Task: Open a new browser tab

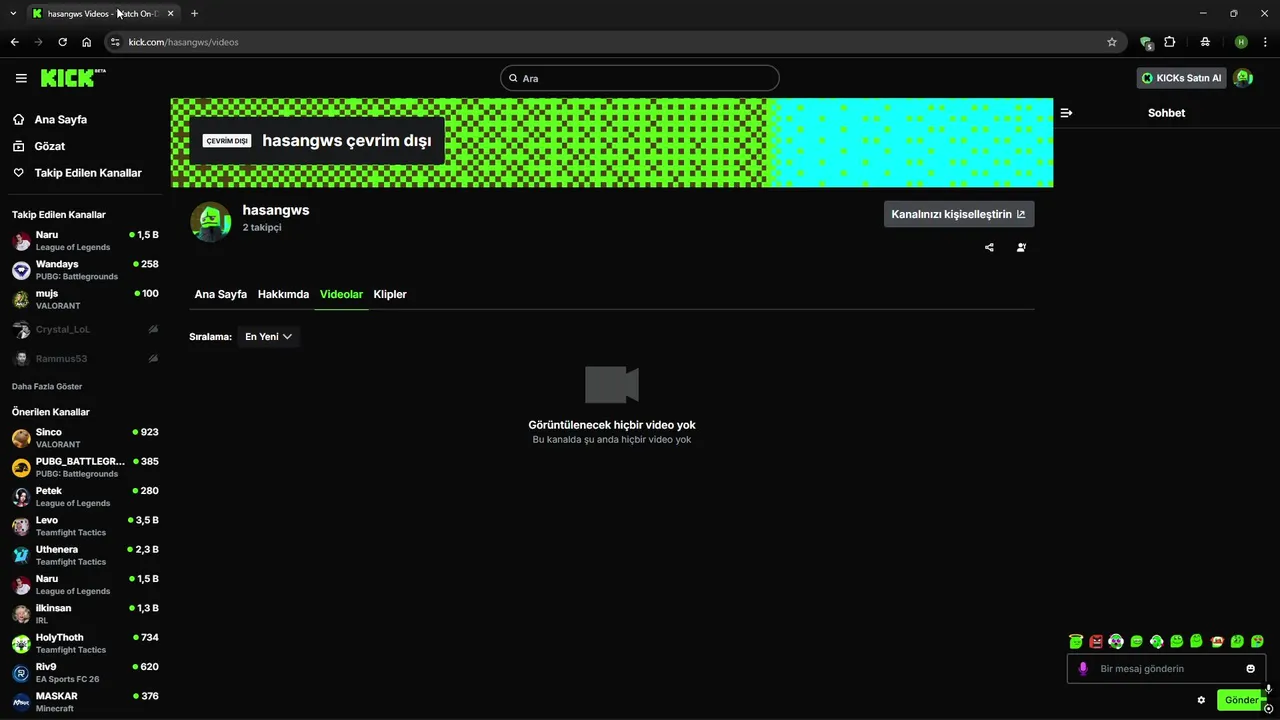Action: click(194, 14)
